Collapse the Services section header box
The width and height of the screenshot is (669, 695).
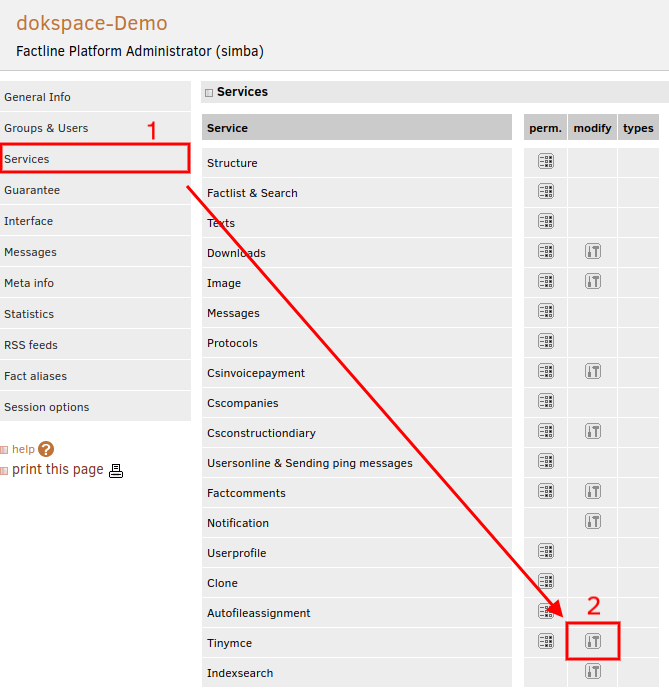coord(209,93)
